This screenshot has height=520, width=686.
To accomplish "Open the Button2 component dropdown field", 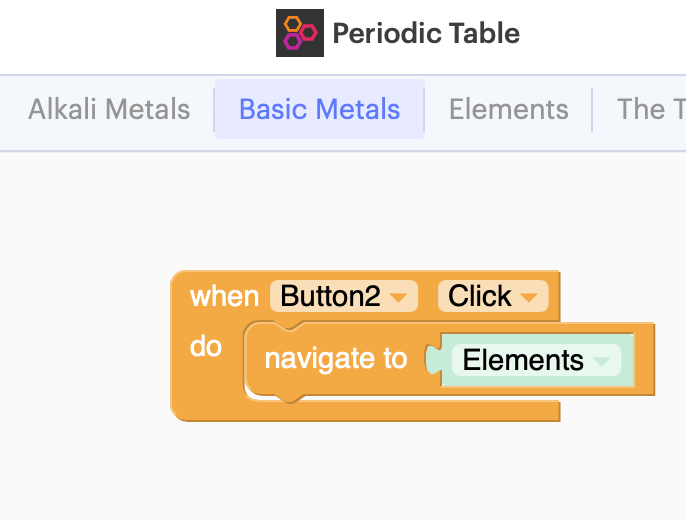I will coord(343,297).
